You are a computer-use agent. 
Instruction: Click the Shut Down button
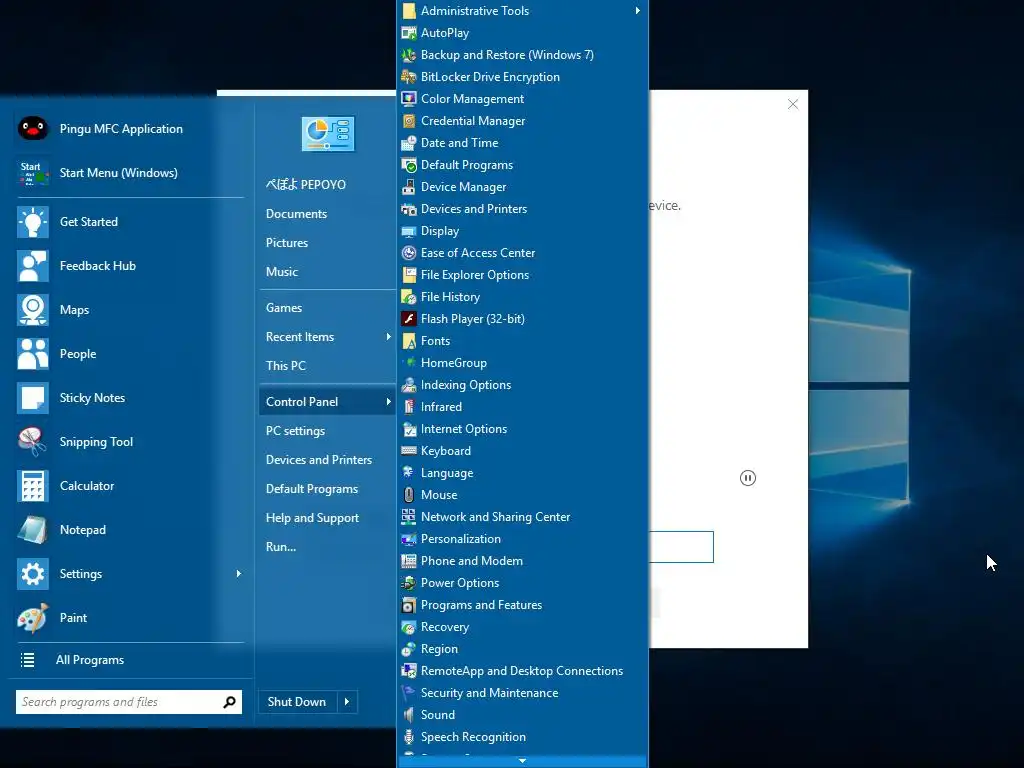pos(298,702)
